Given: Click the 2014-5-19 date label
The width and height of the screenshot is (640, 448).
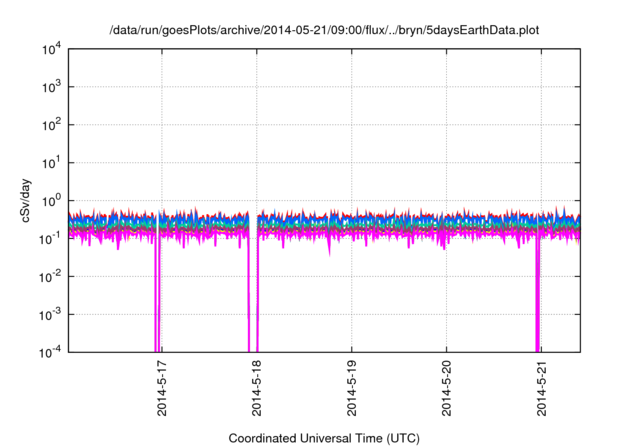Looking at the screenshot, I should (352, 388).
